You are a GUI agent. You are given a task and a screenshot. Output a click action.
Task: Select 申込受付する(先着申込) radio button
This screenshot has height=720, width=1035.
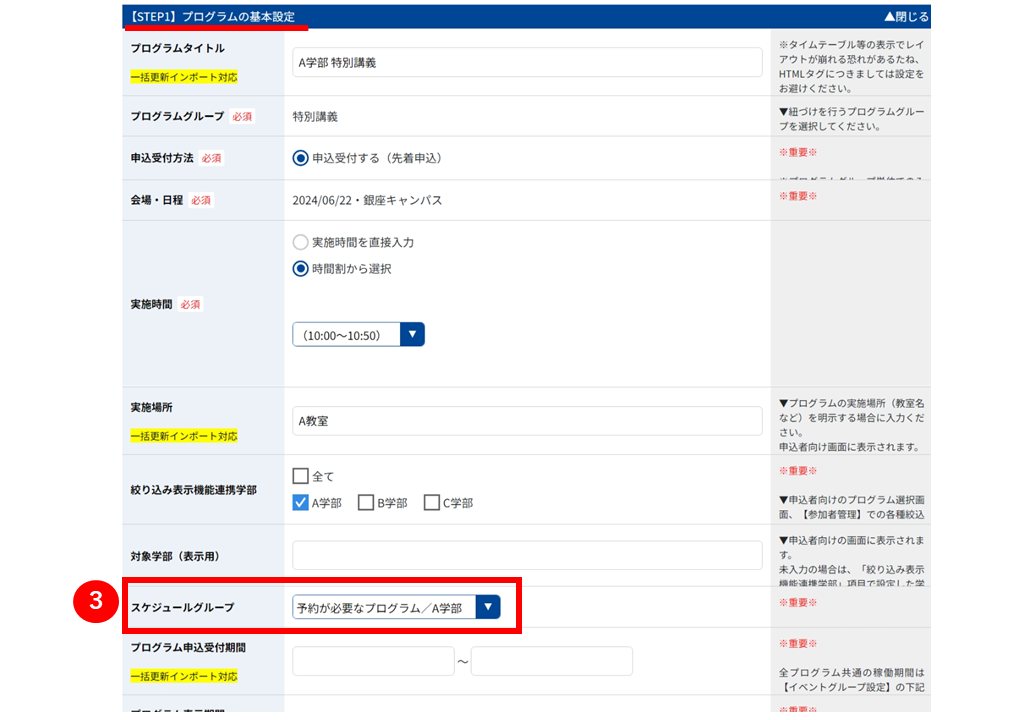click(x=300, y=158)
